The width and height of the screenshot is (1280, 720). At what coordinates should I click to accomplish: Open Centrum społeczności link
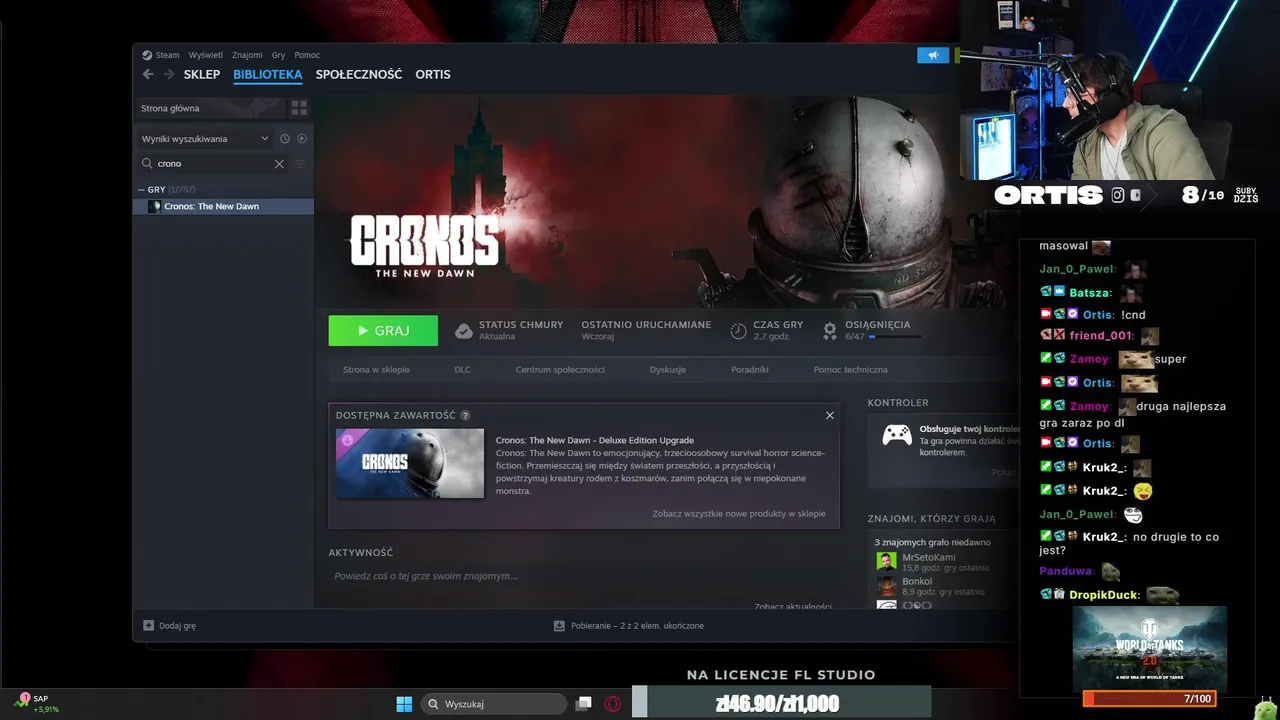coord(560,370)
